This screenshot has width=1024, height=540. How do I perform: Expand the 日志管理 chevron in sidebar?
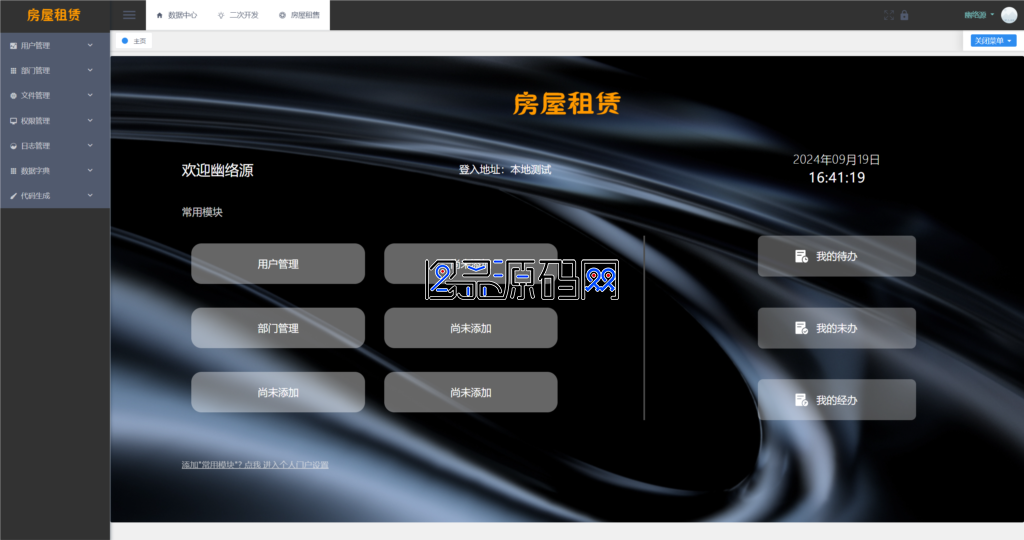point(90,146)
